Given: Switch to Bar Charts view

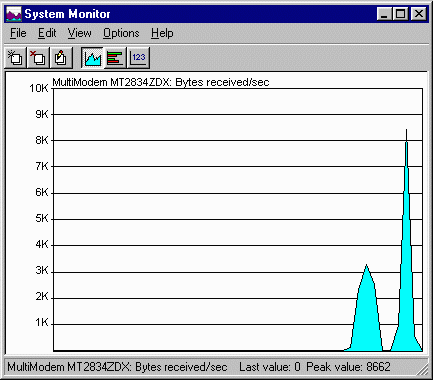Looking at the screenshot, I should tap(115, 58).
